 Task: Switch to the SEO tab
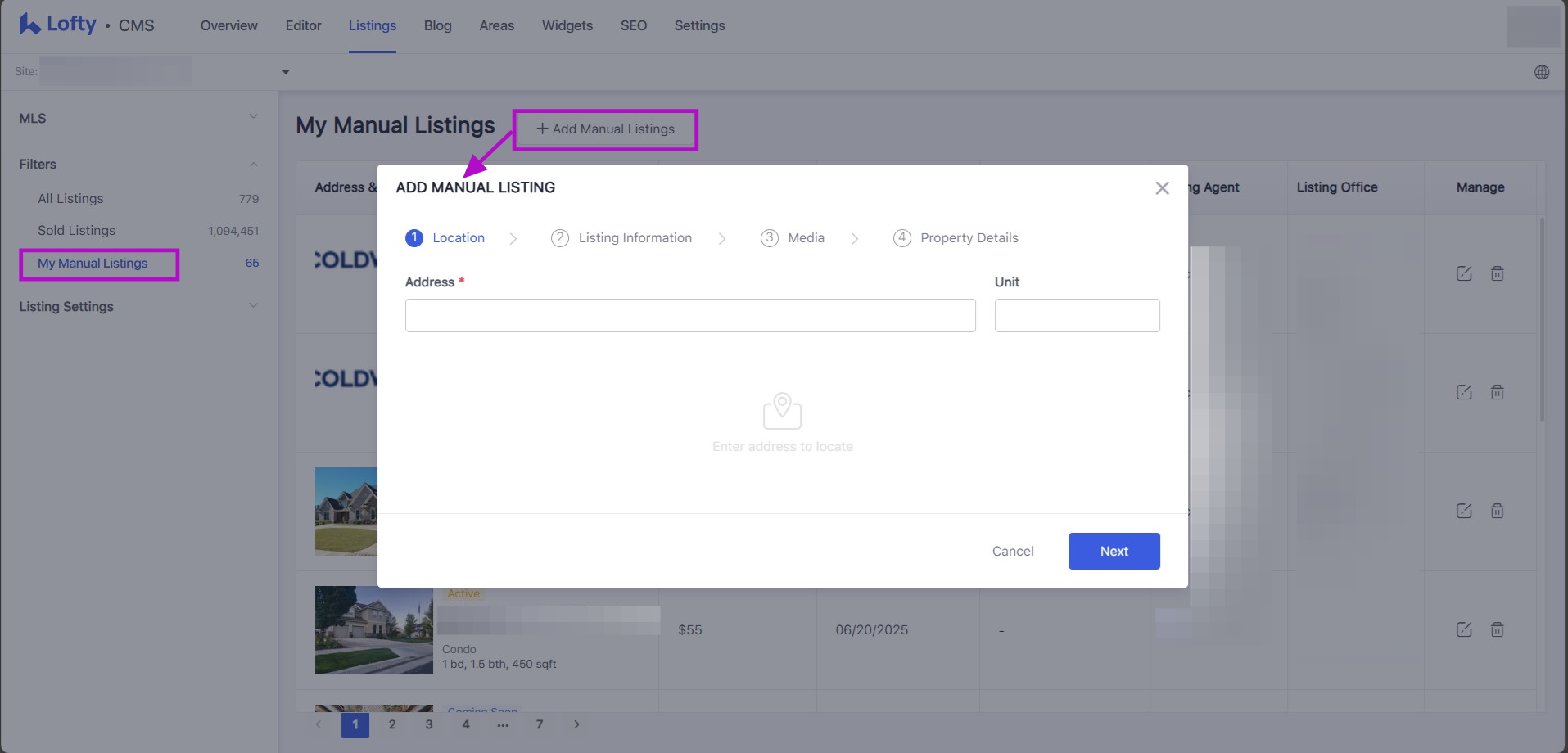[x=633, y=25]
